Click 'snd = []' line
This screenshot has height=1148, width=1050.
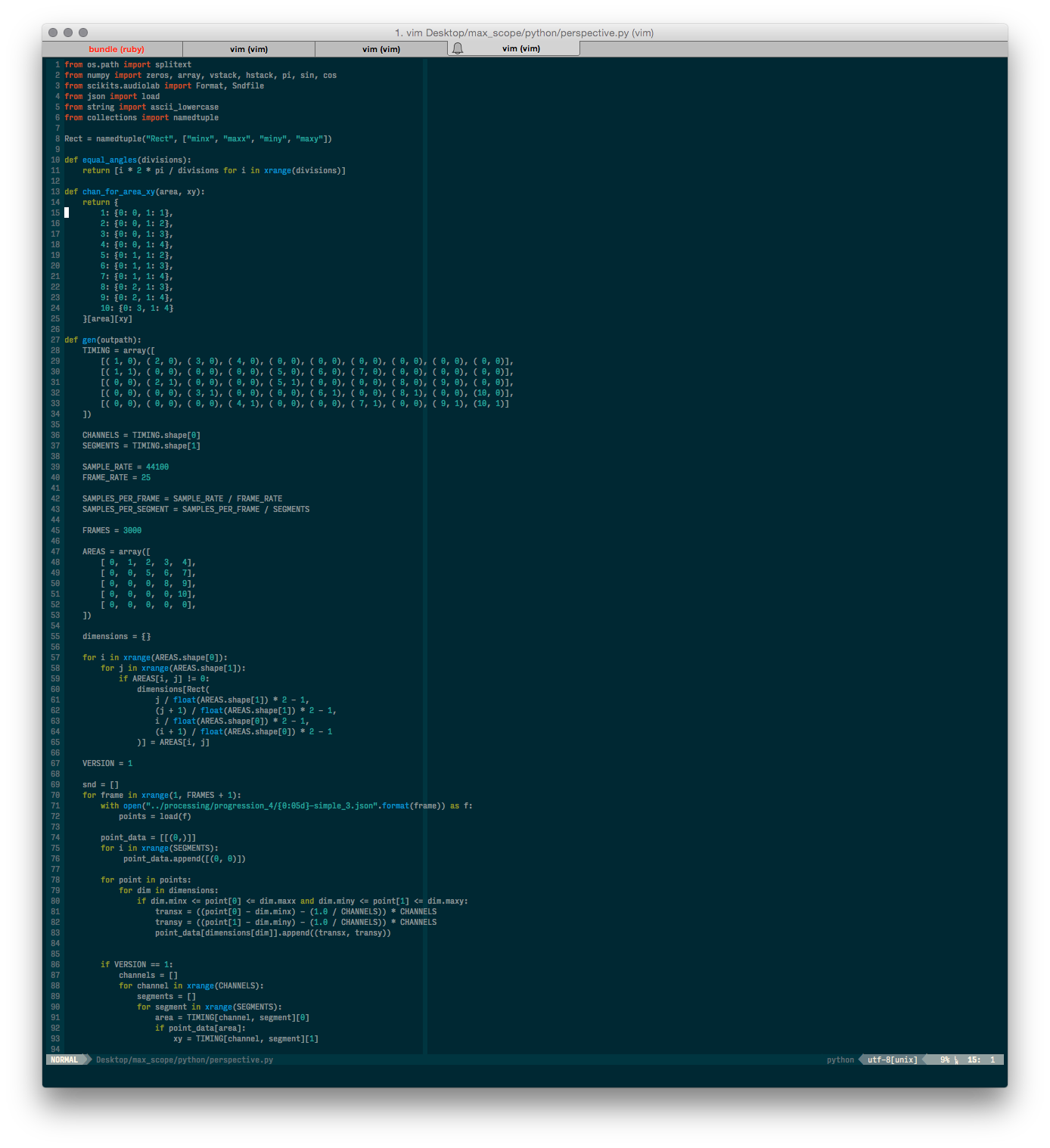(x=101, y=785)
